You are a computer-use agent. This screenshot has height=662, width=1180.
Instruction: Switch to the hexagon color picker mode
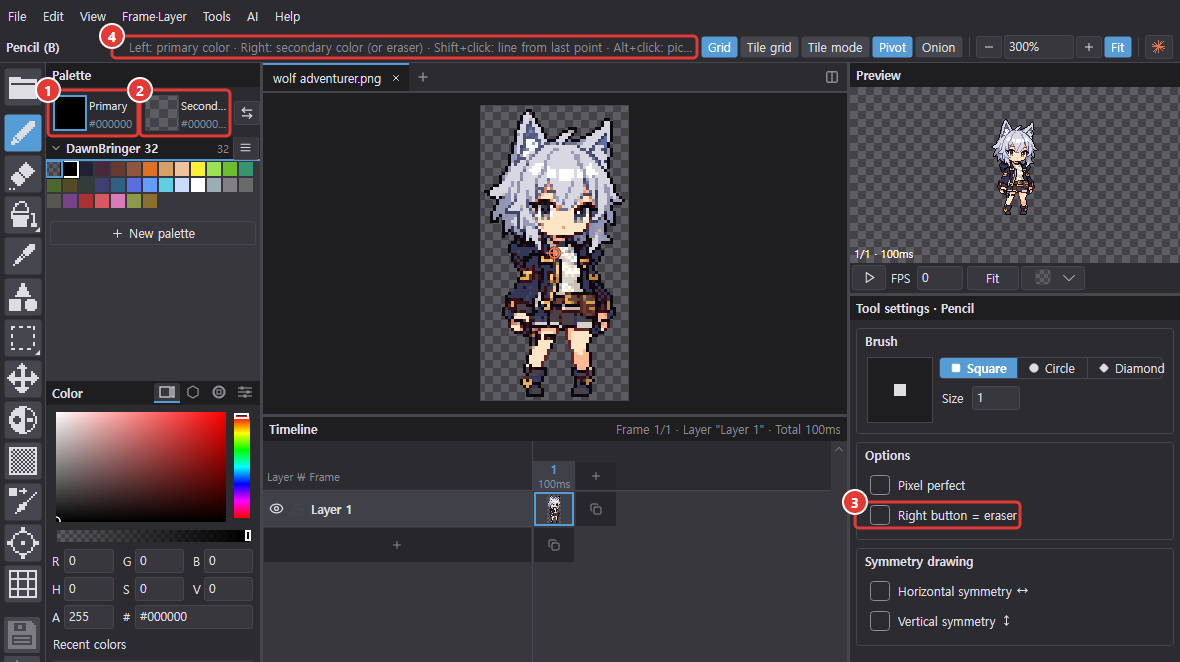click(x=193, y=392)
